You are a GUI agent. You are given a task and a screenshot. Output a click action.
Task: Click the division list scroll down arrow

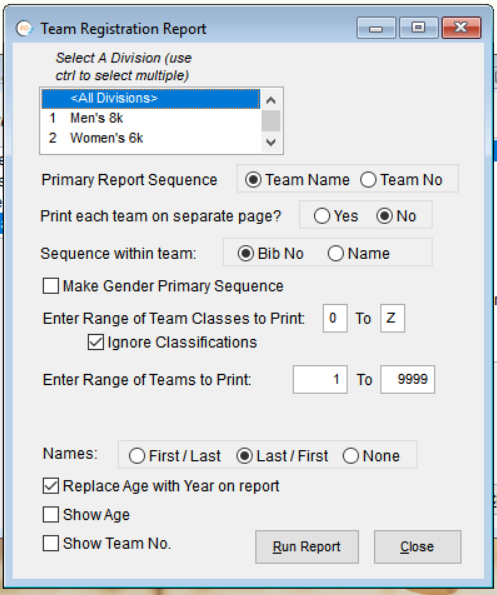tap(271, 142)
